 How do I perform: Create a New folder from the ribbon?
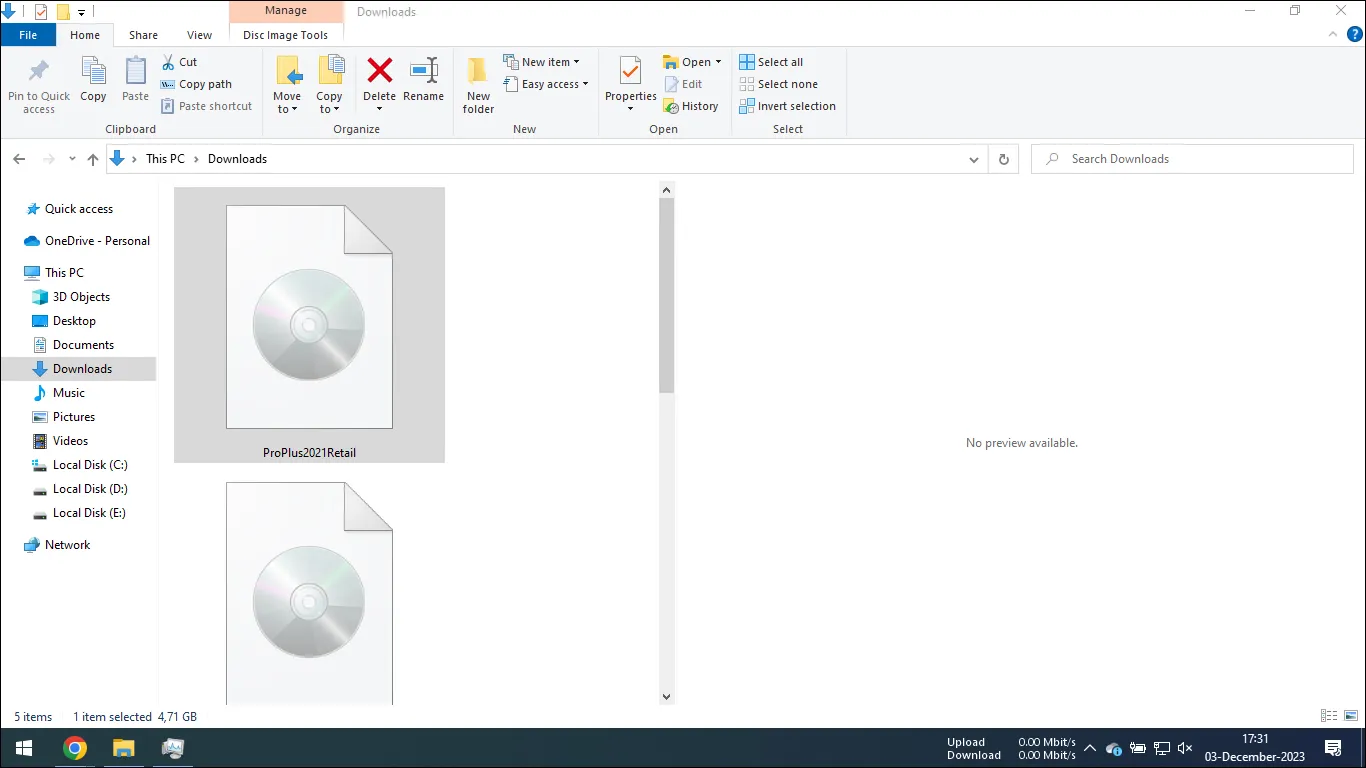tap(477, 85)
